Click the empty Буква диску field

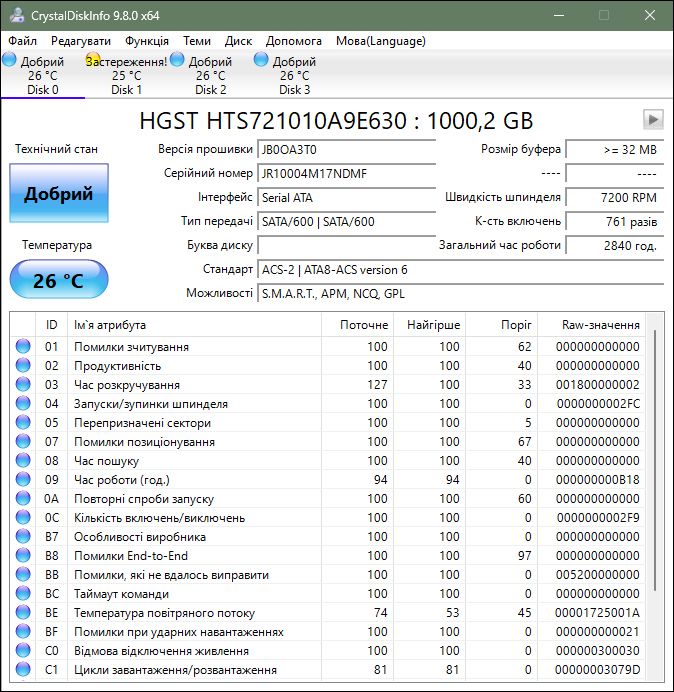click(x=346, y=245)
